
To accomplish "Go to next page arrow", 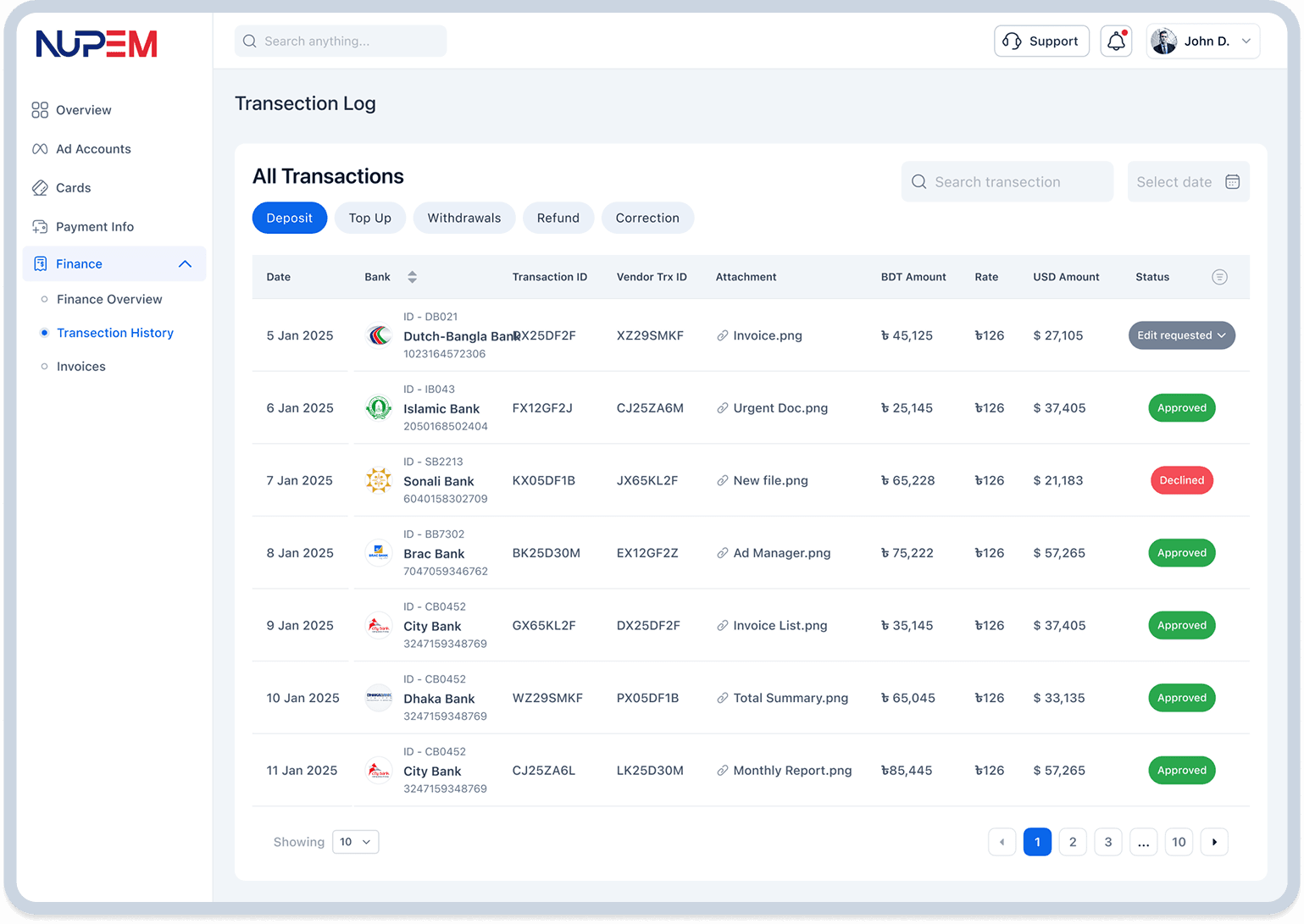I will pyautogui.click(x=1214, y=842).
